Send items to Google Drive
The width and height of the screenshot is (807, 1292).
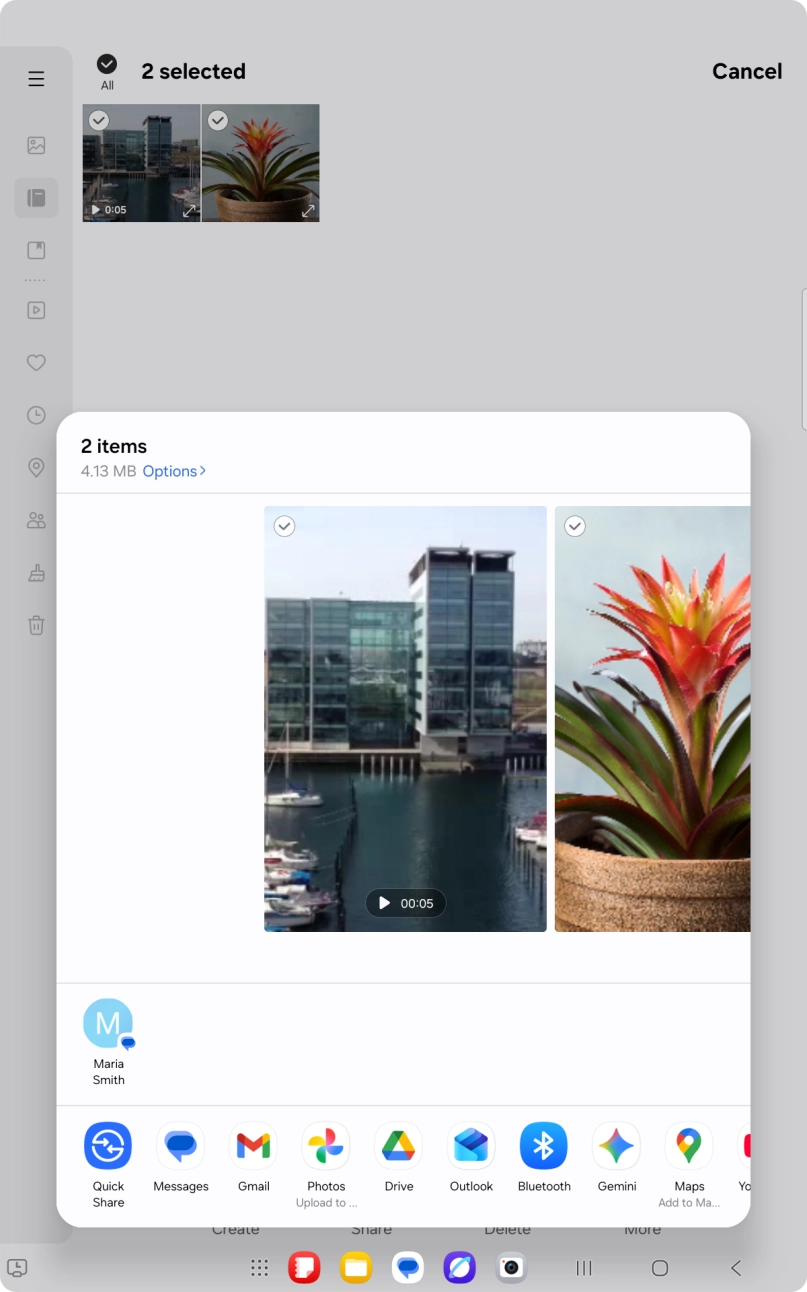pyautogui.click(x=398, y=1146)
